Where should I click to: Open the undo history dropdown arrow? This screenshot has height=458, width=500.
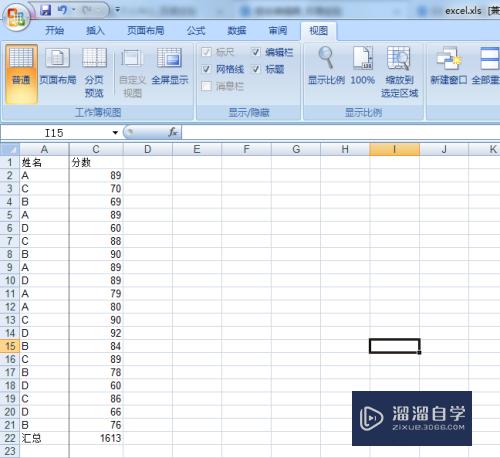(x=74, y=10)
